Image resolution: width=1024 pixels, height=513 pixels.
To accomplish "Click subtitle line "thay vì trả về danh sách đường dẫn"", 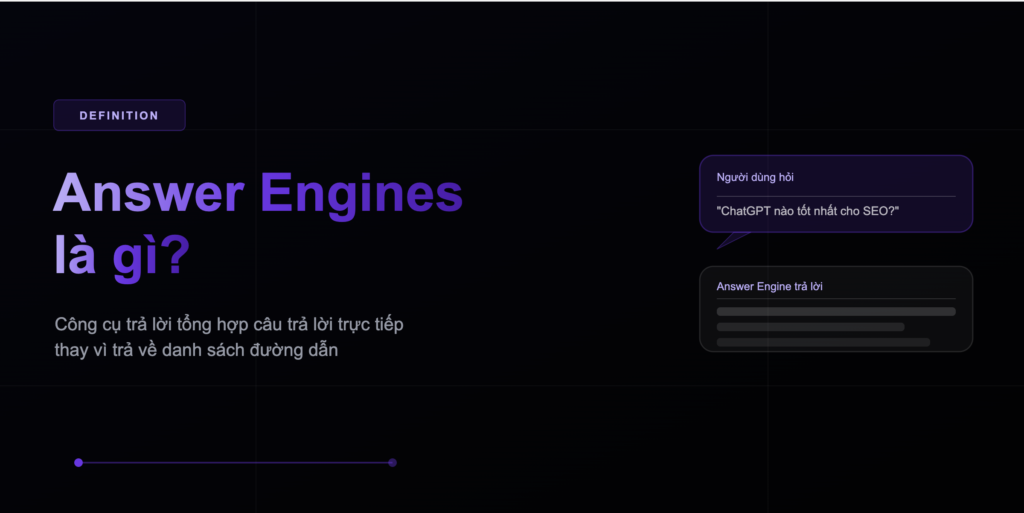I will pos(197,350).
